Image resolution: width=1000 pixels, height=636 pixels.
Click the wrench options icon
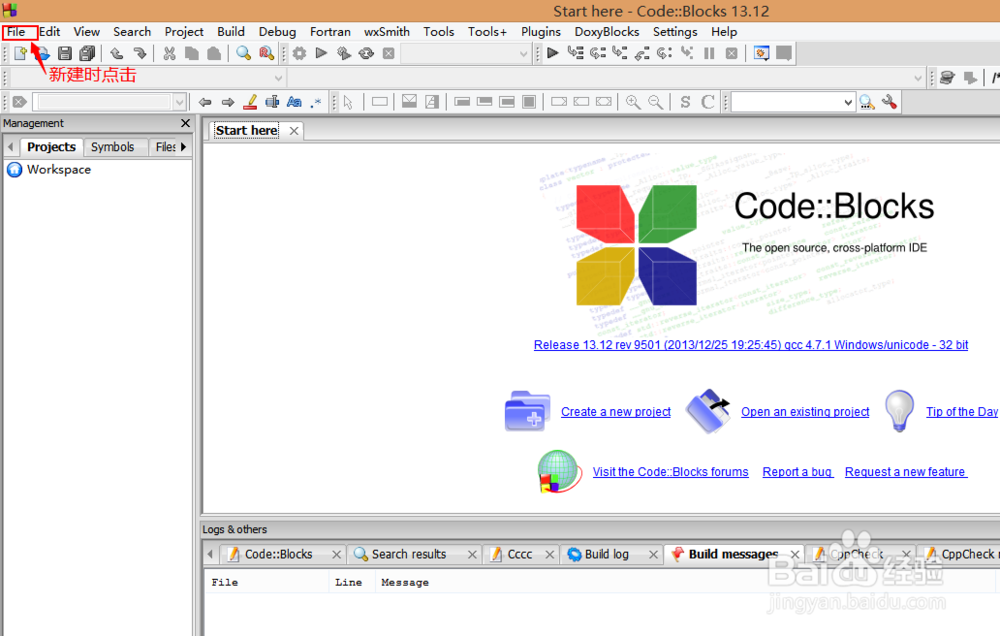[889, 102]
